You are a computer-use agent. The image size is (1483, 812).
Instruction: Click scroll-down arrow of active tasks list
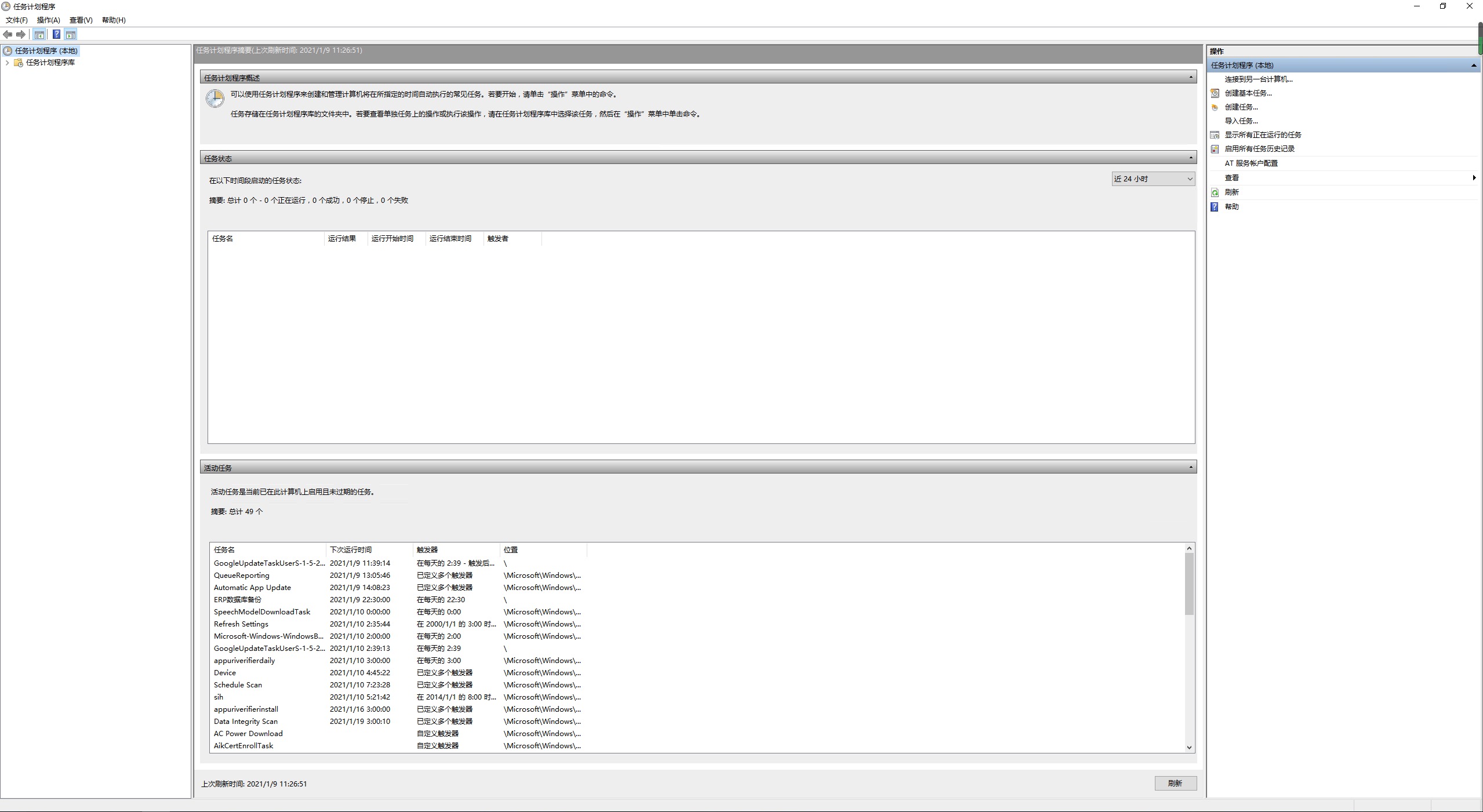point(1189,748)
